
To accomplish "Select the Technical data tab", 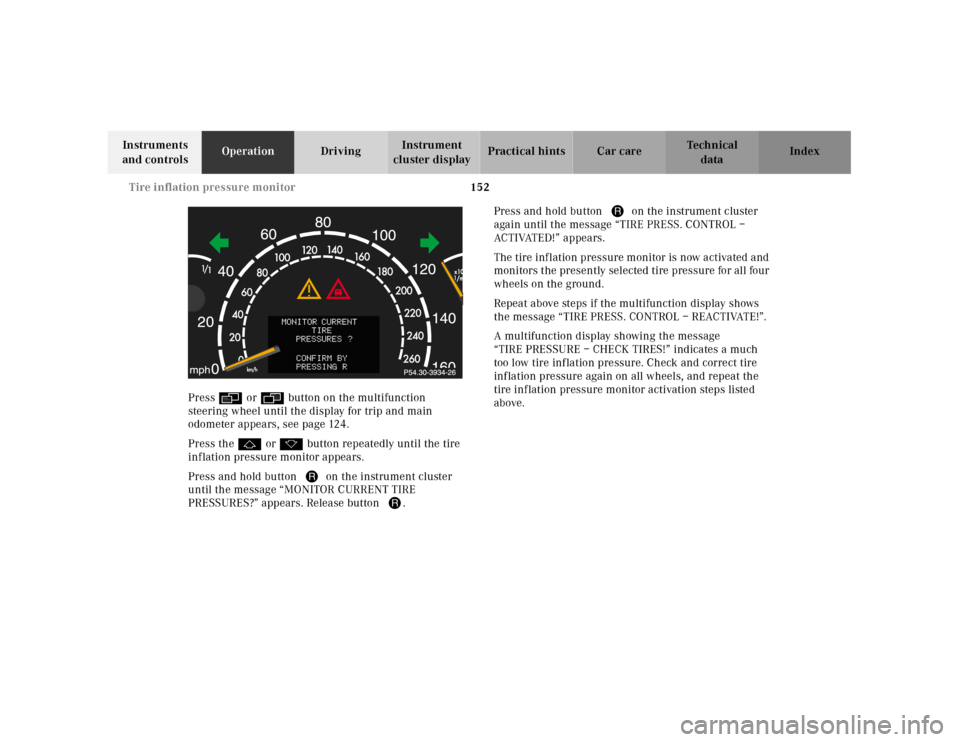I will [711, 152].
